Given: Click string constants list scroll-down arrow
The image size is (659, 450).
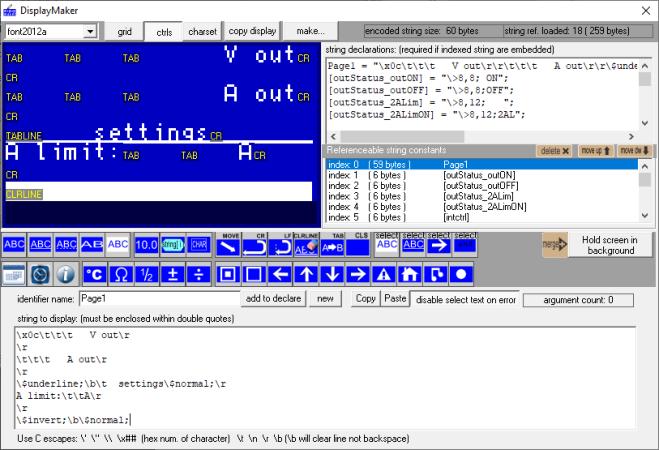Looking at the screenshot, I should [x=645, y=216].
